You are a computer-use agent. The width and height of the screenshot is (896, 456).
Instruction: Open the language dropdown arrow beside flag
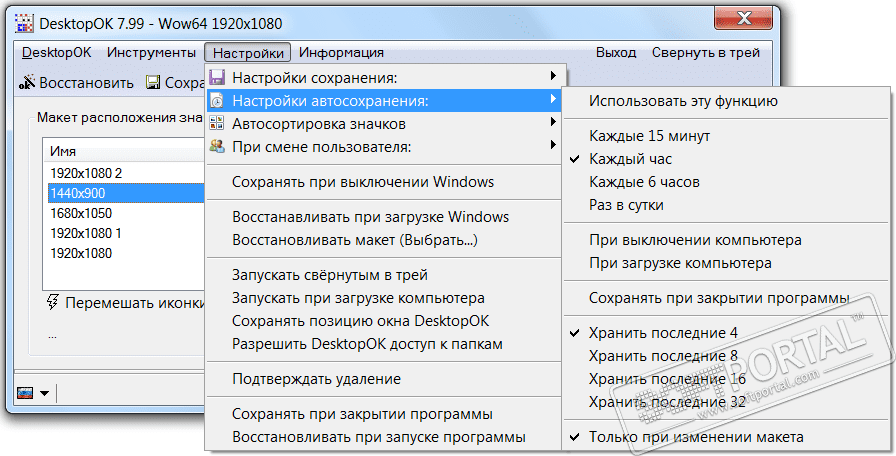[x=46, y=393]
